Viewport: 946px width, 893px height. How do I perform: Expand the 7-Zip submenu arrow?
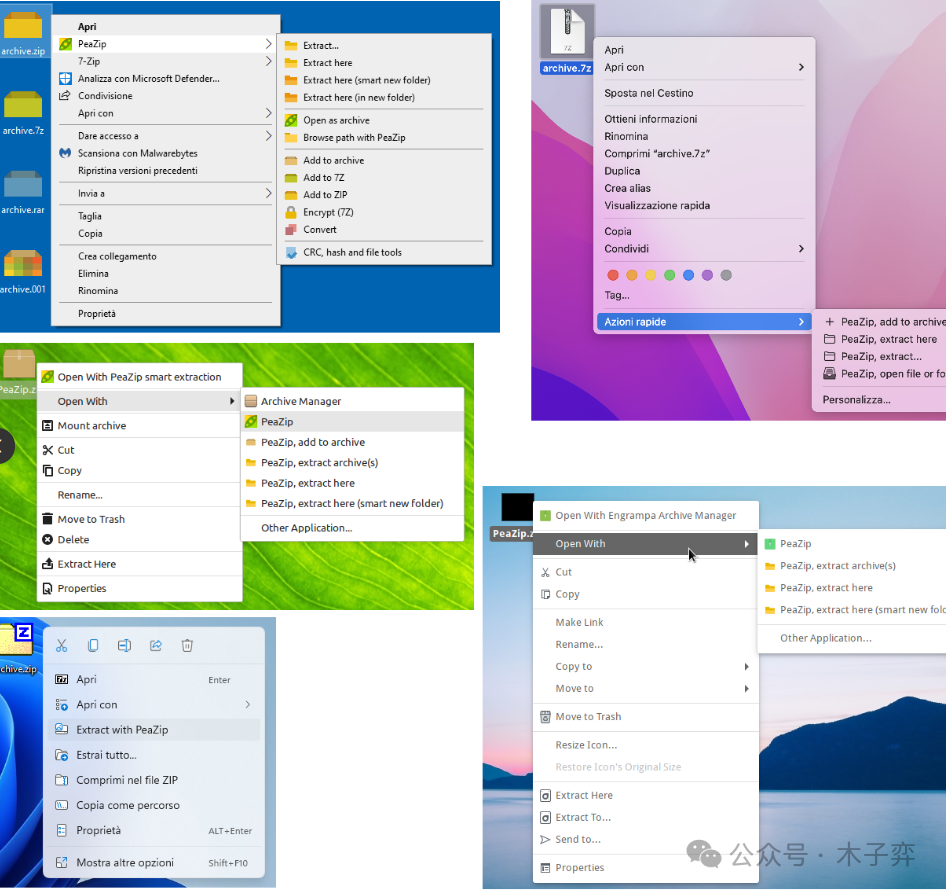click(x=268, y=61)
